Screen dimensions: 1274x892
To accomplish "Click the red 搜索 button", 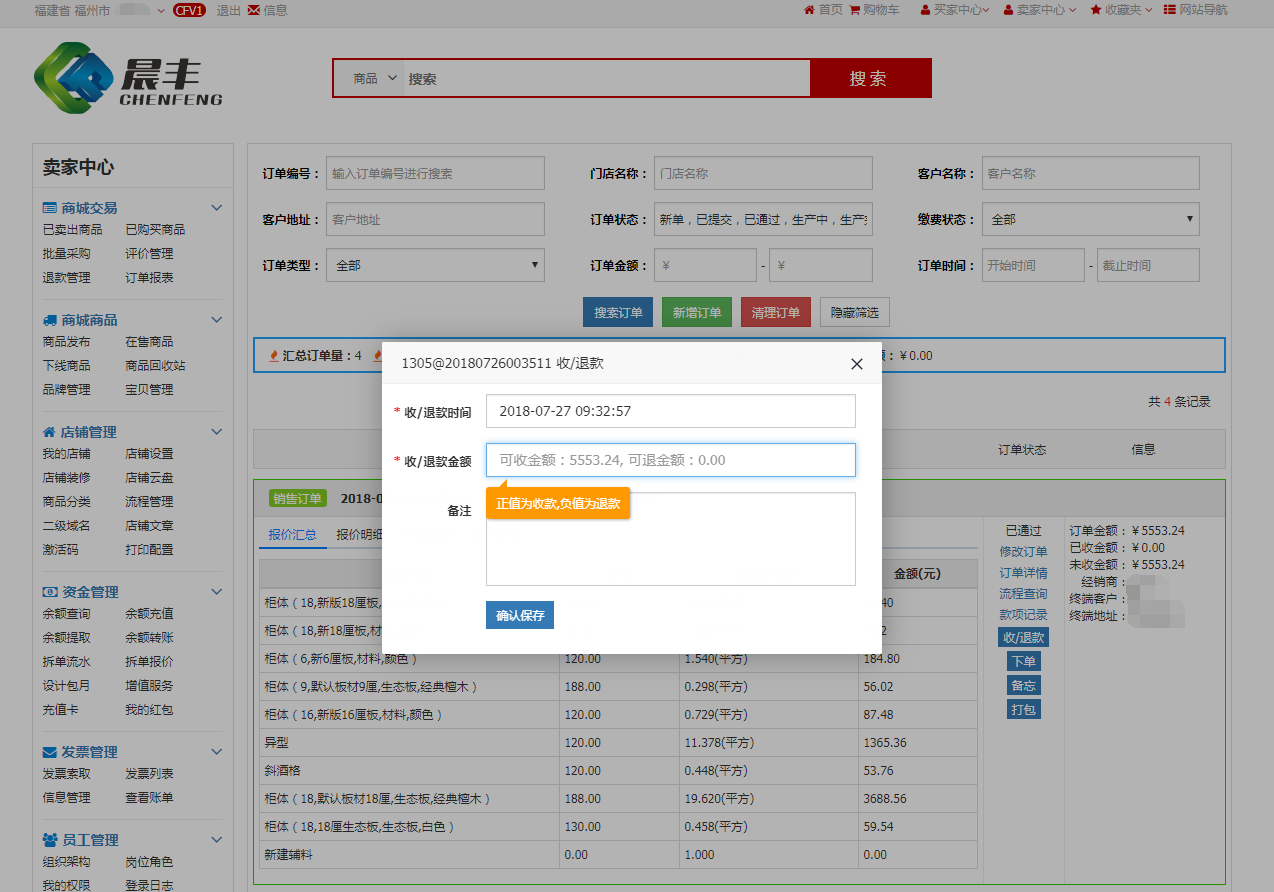I will click(x=869, y=78).
